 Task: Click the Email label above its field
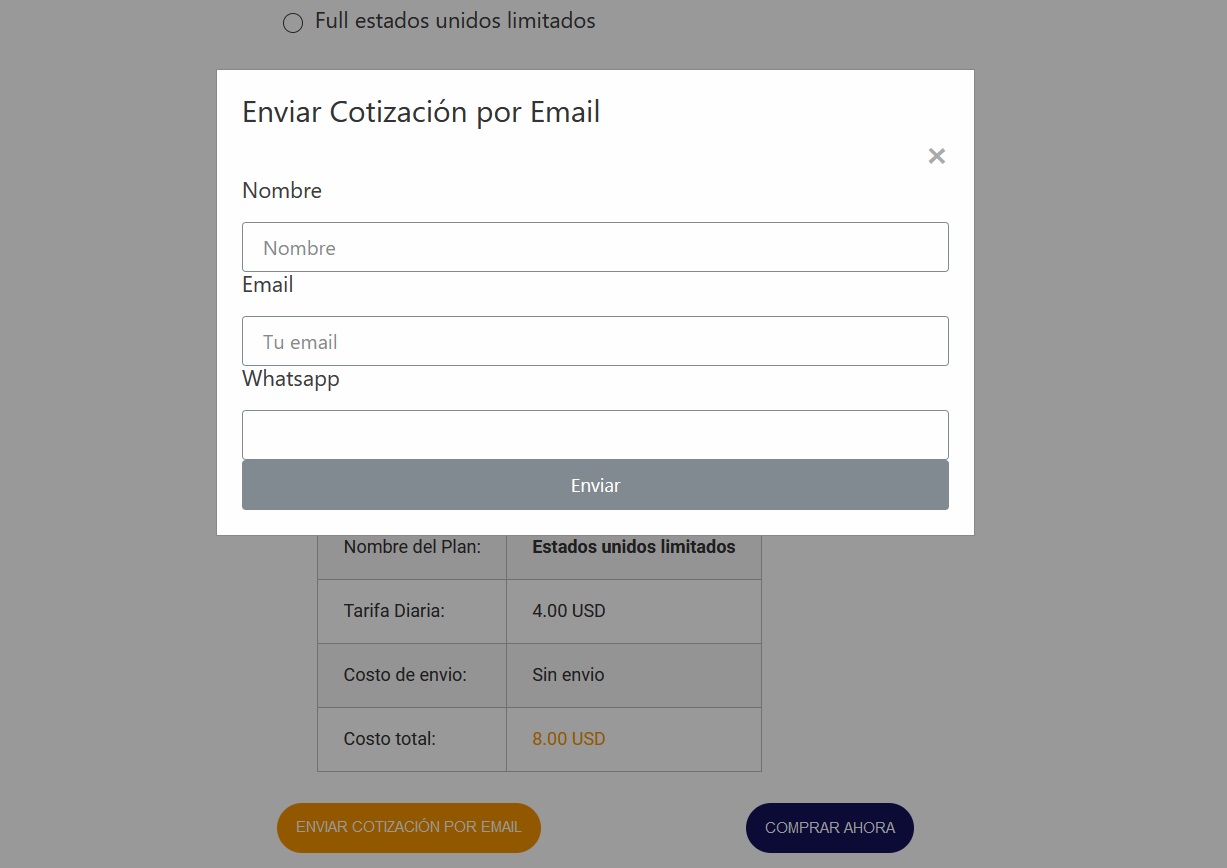point(267,284)
